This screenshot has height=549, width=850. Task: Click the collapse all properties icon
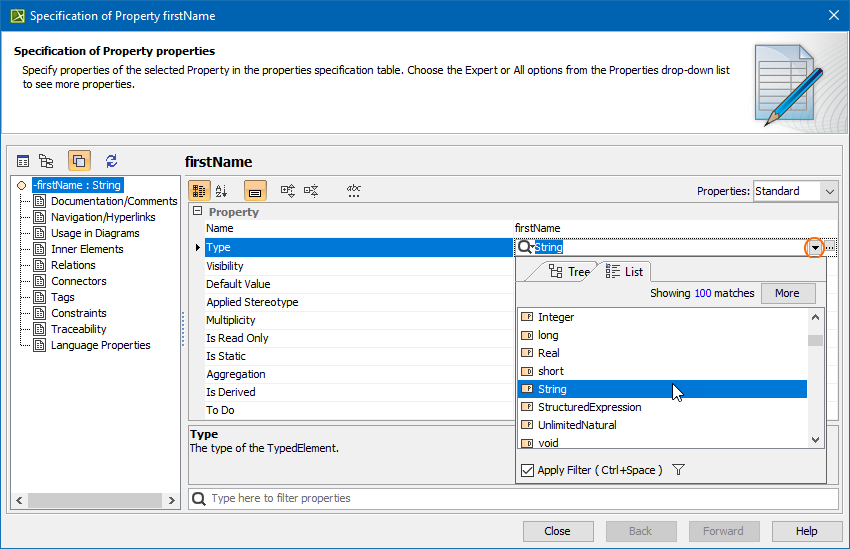(x=311, y=191)
